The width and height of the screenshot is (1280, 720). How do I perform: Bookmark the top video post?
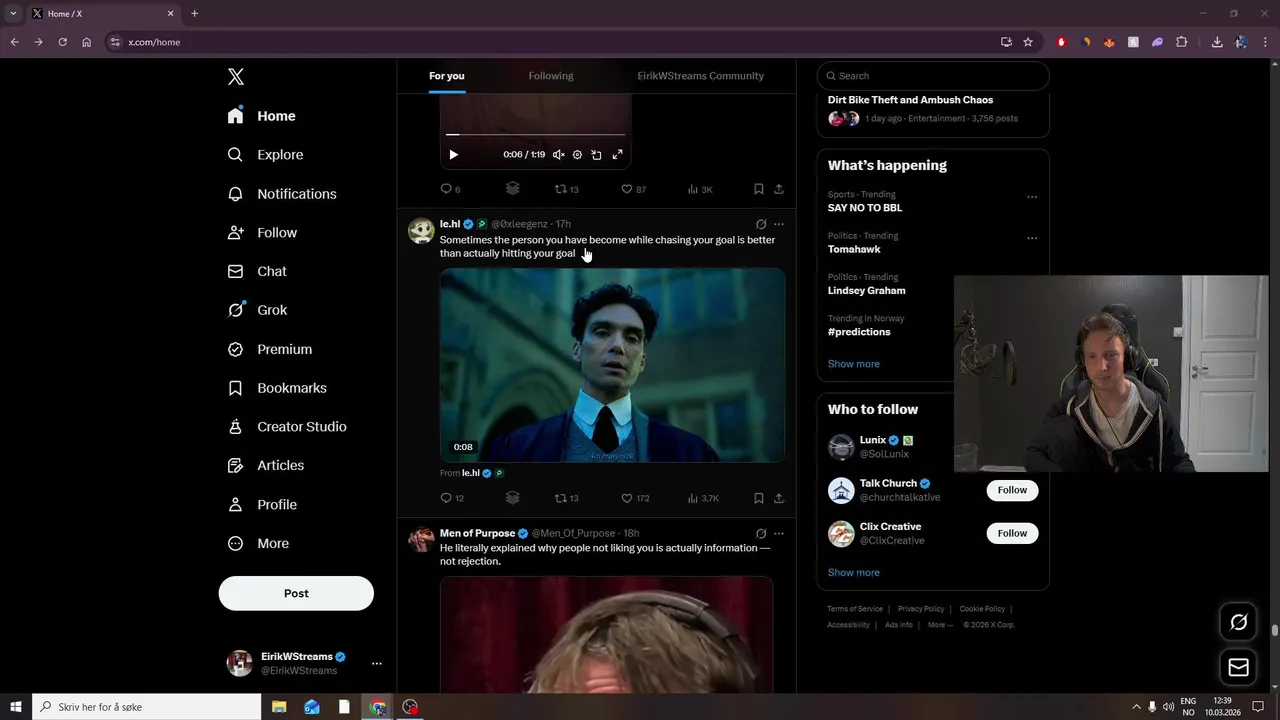coord(759,189)
